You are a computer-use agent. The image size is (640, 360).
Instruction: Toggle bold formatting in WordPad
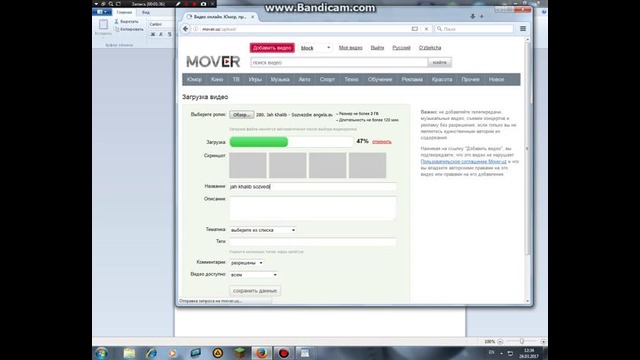point(153,35)
